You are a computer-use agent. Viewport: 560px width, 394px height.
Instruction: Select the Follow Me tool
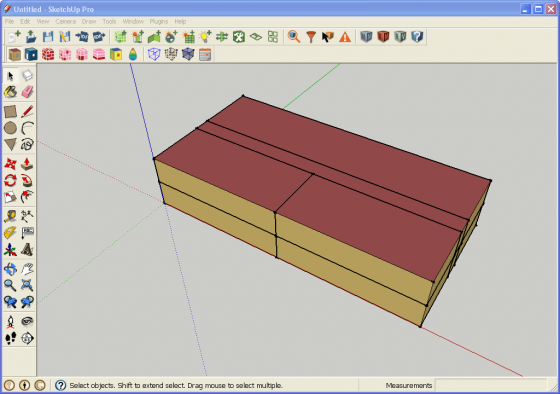(28, 180)
